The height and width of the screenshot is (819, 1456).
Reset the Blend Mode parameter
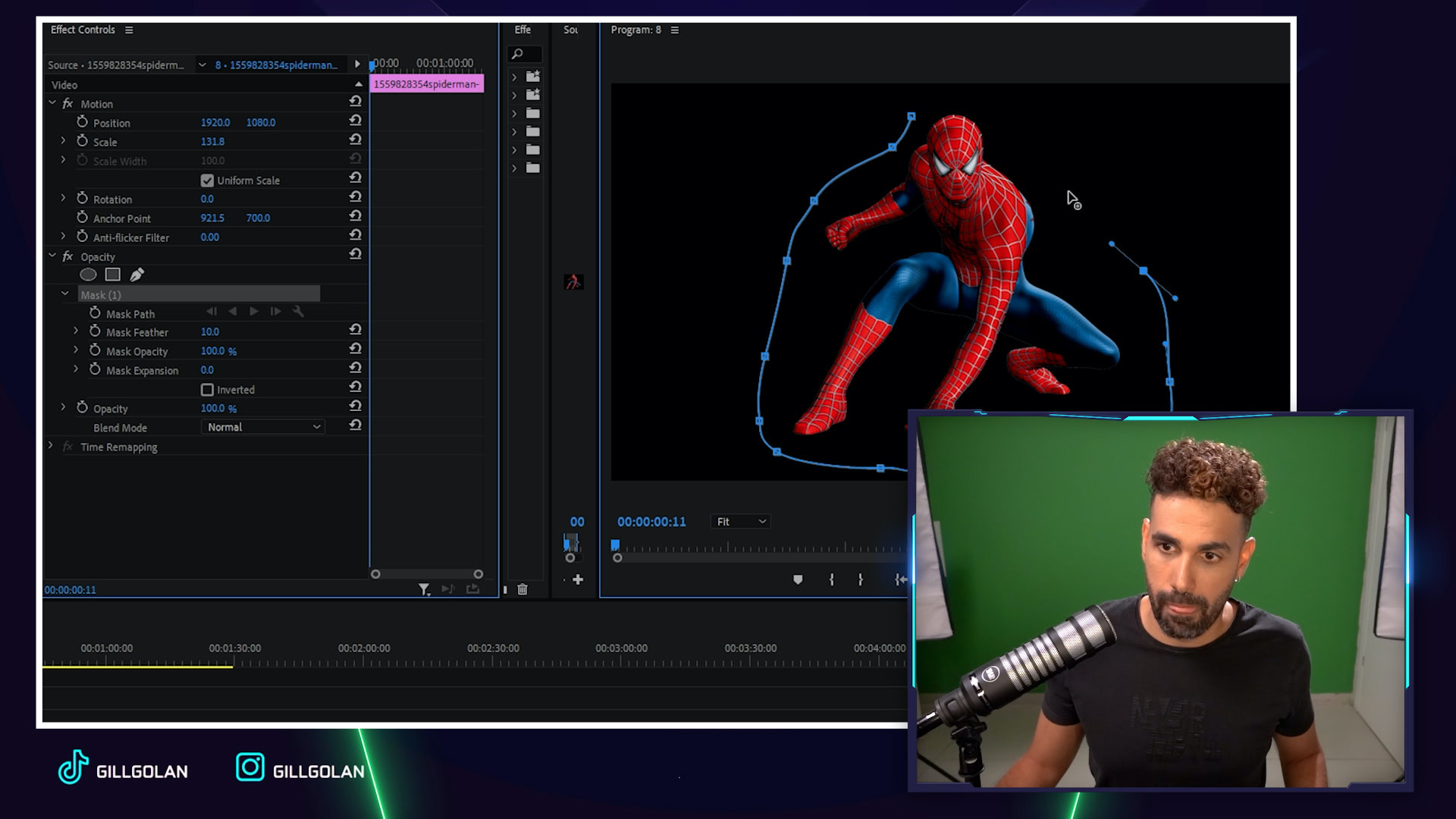pyautogui.click(x=355, y=425)
